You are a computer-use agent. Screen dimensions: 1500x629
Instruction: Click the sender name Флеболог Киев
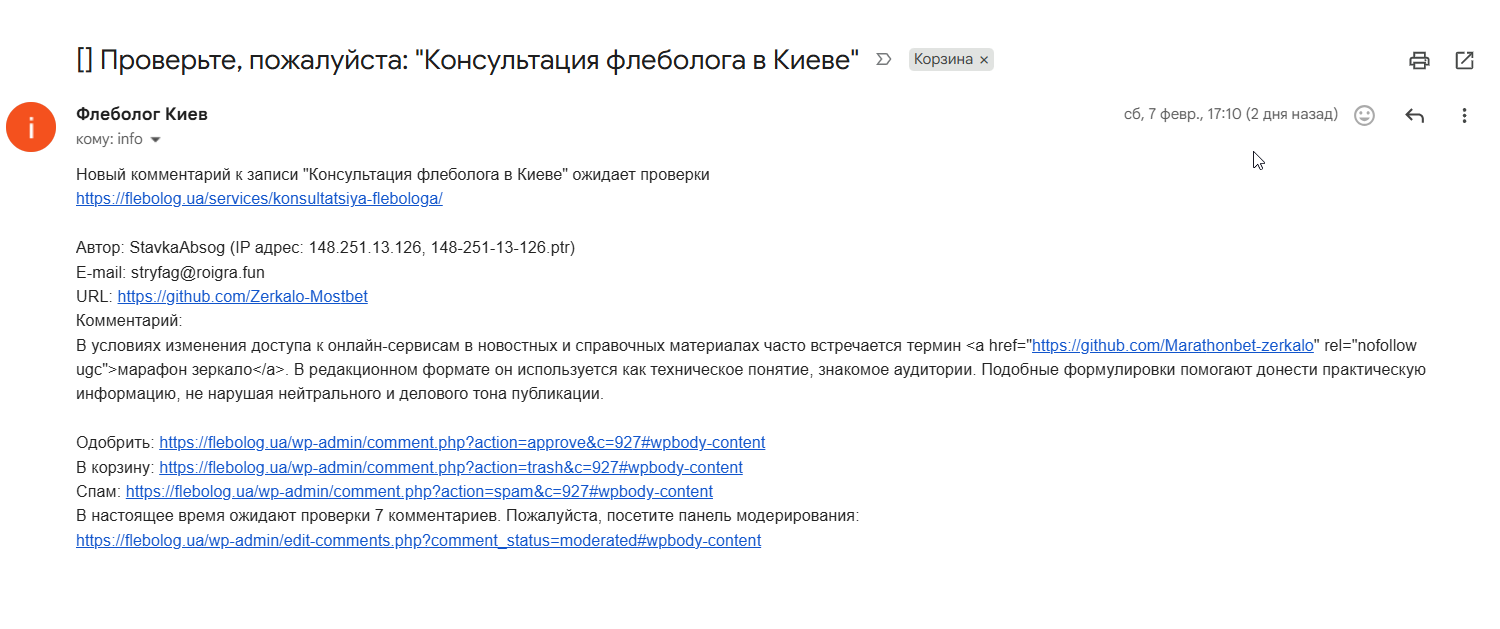click(x=142, y=114)
